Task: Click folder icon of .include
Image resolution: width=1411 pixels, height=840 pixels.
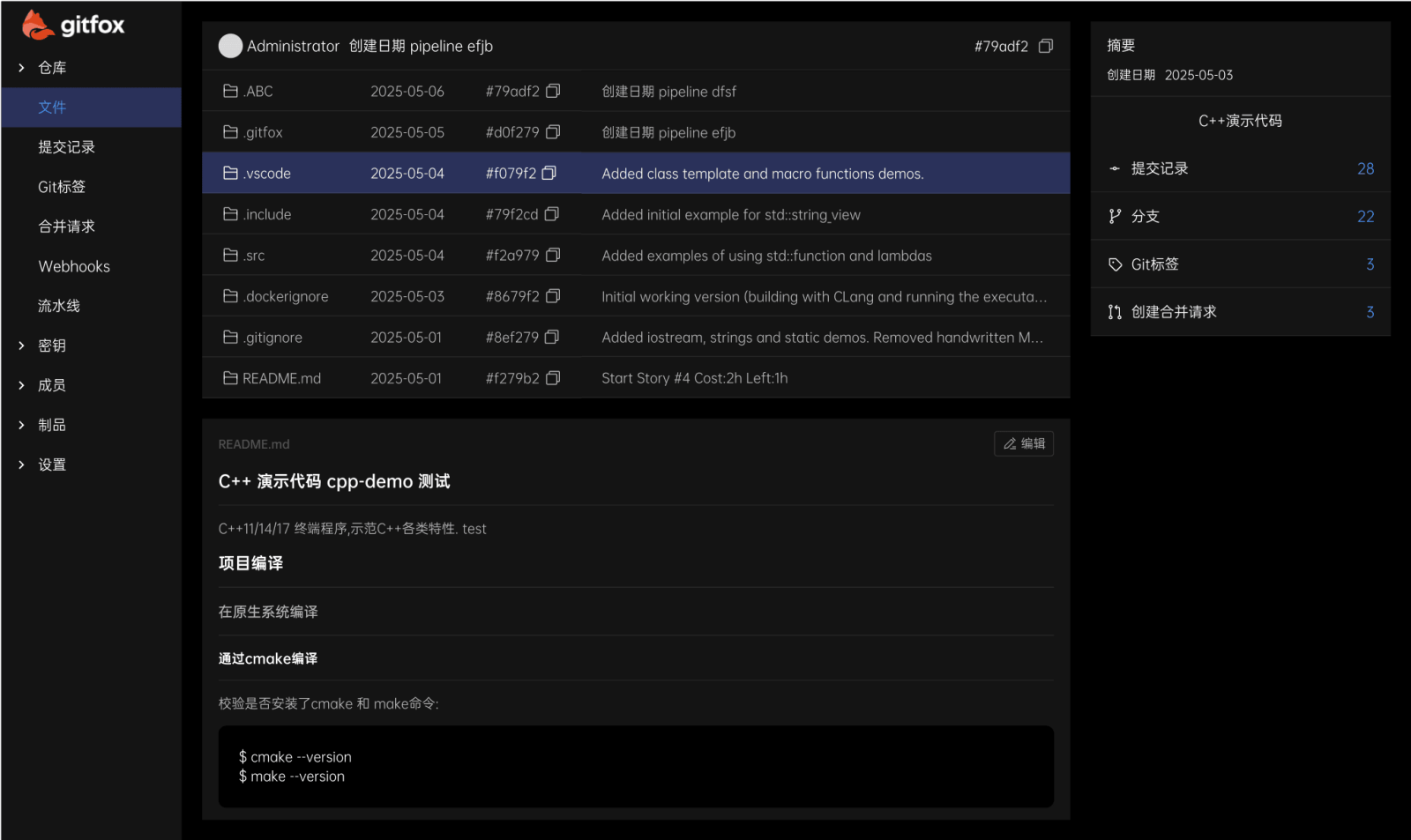Action: pos(231,214)
